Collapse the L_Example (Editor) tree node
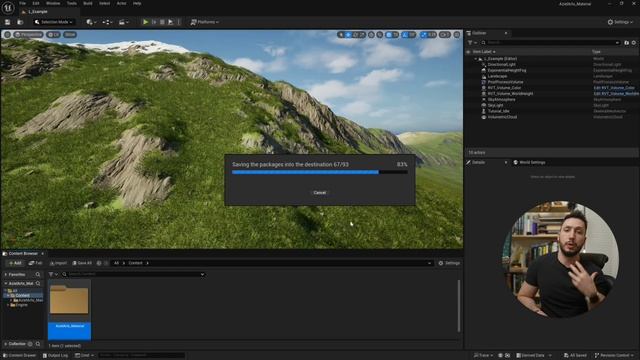 click(x=476, y=59)
